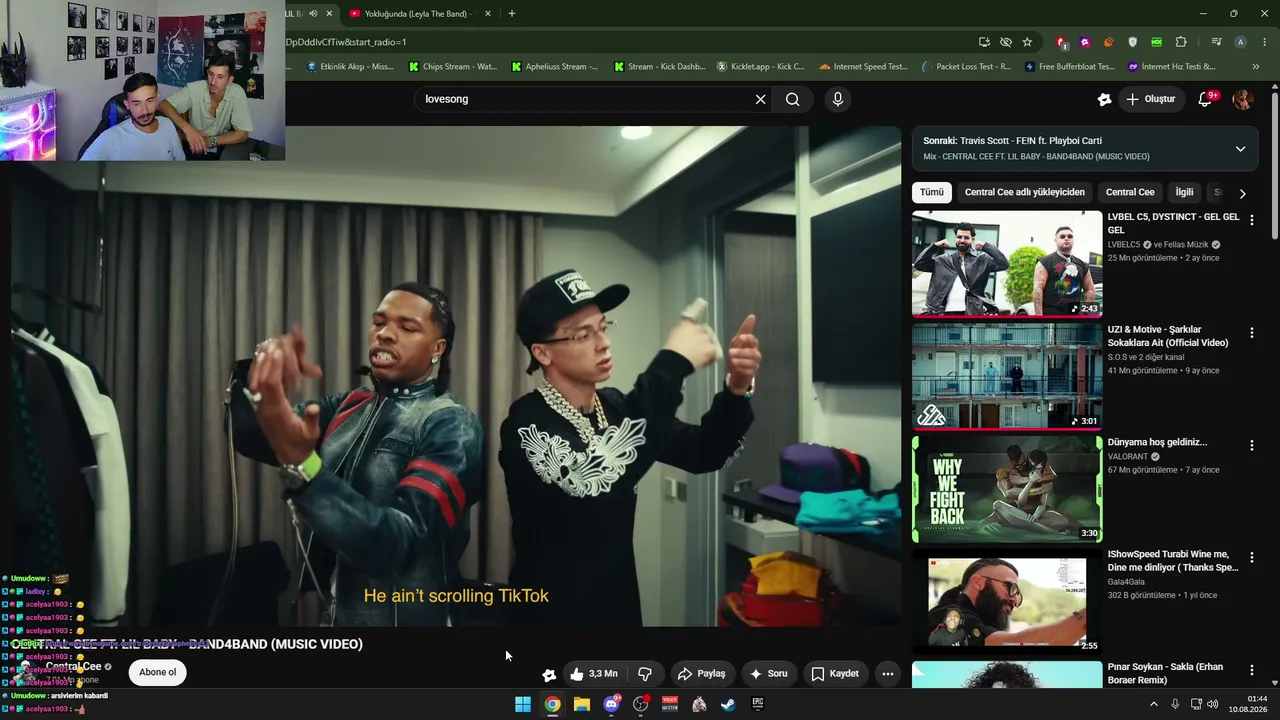Clear the lovesong search text

tap(760, 99)
